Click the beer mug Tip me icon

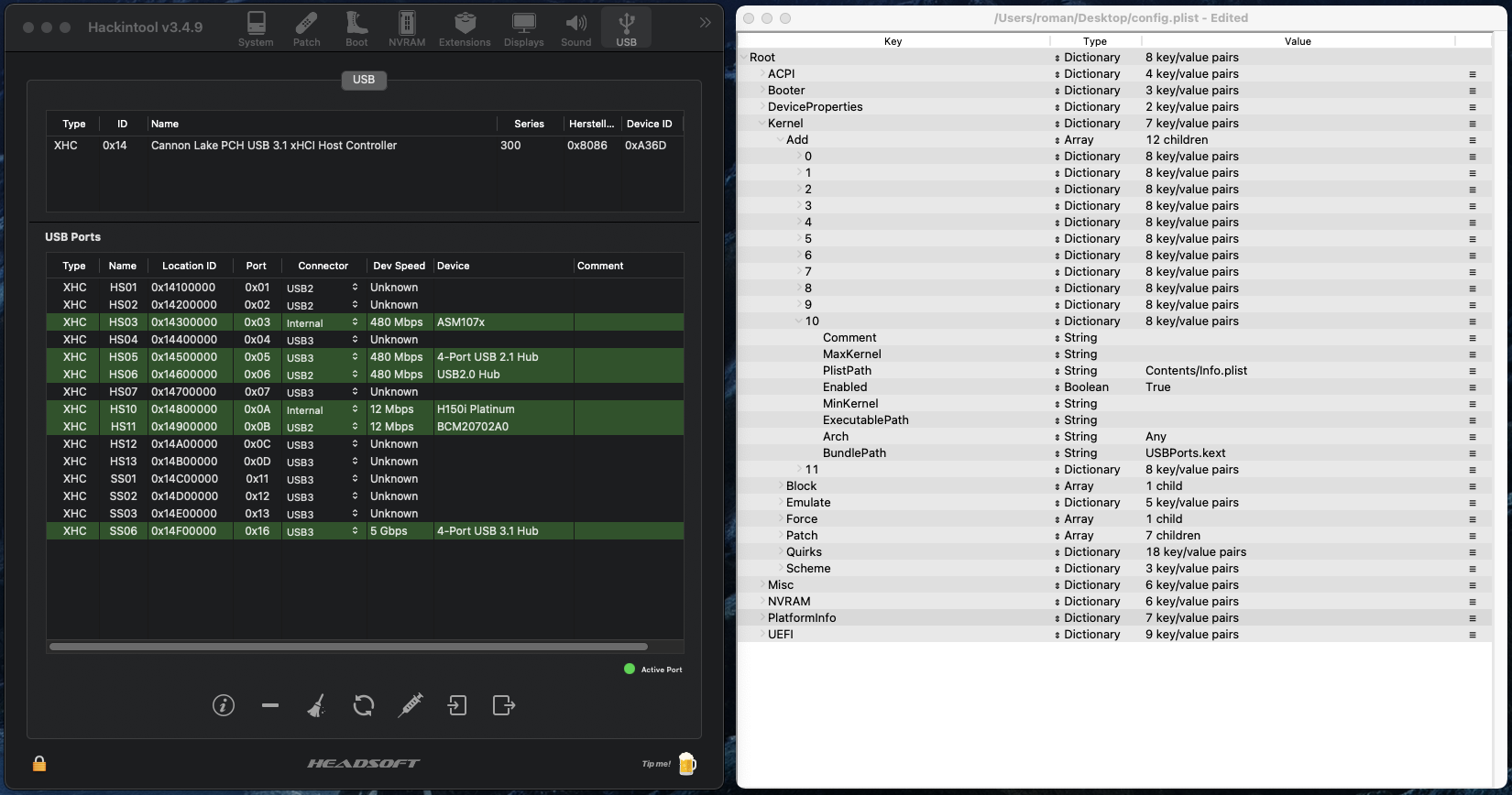(686, 763)
